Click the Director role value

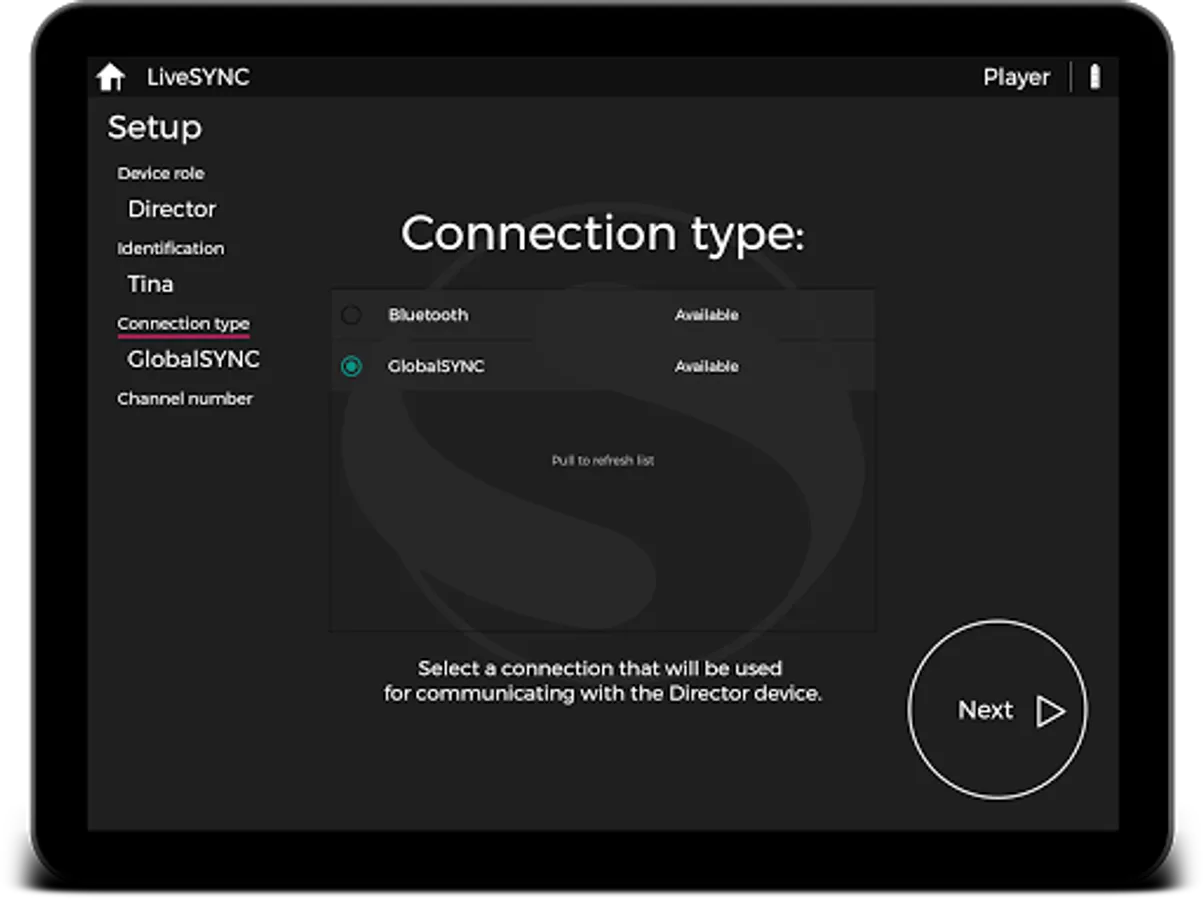click(x=172, y=209)
